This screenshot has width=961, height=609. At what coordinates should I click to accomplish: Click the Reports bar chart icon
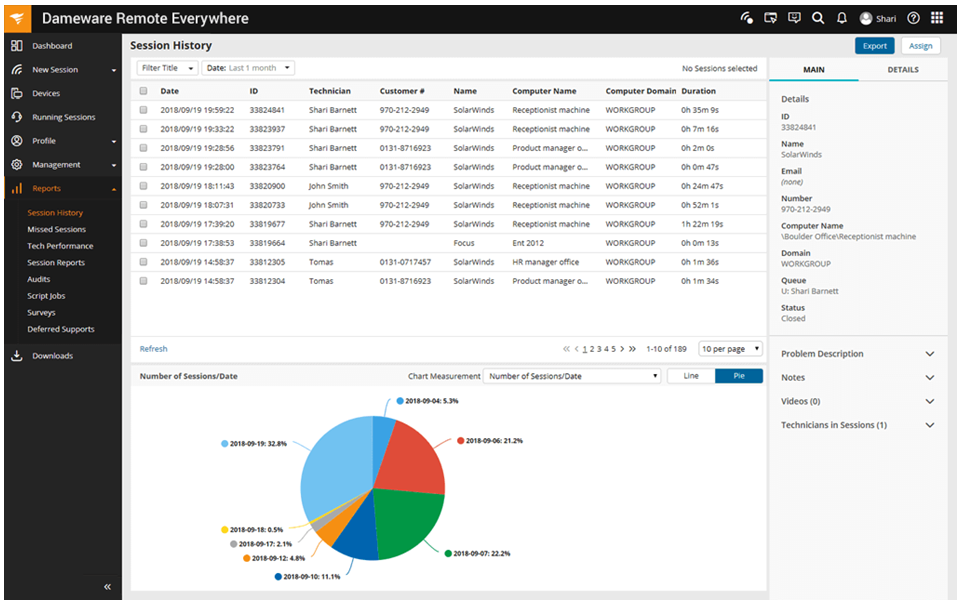pos(17,189)
